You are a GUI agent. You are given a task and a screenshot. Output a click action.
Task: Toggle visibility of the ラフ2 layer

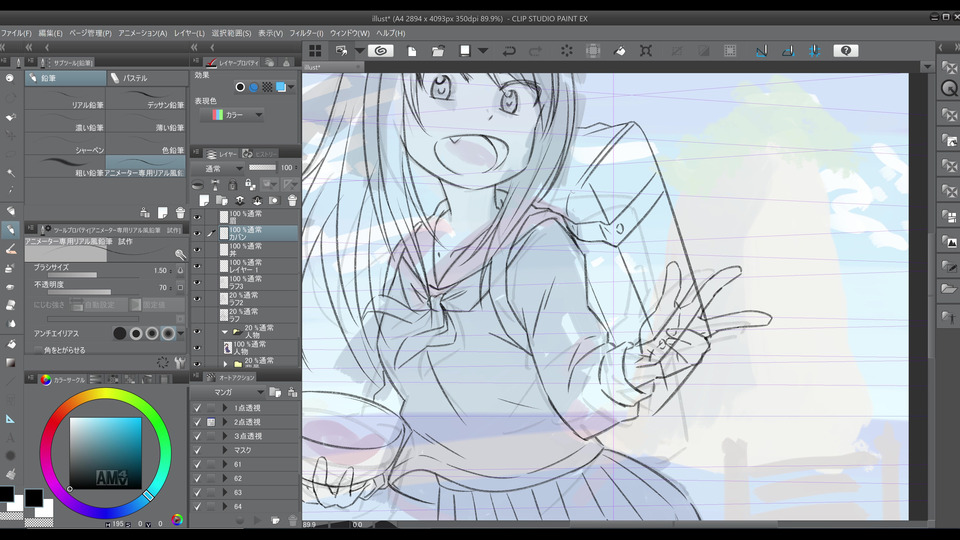pos(197,299)
